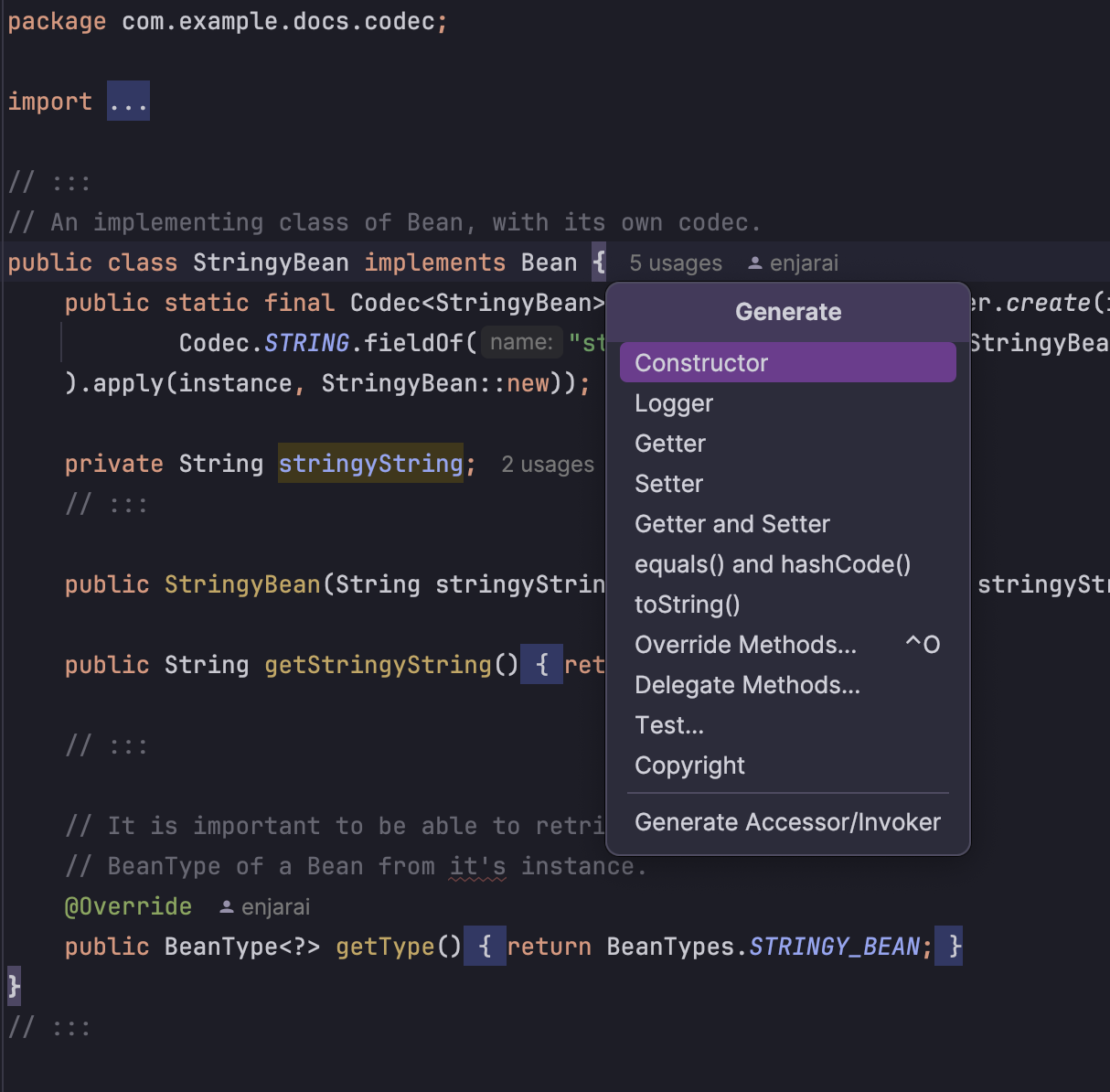Image resolution: width=1110 pixels, height=1092 pixels.
Task: Open the Override Methods dialog
Action: 745,644
